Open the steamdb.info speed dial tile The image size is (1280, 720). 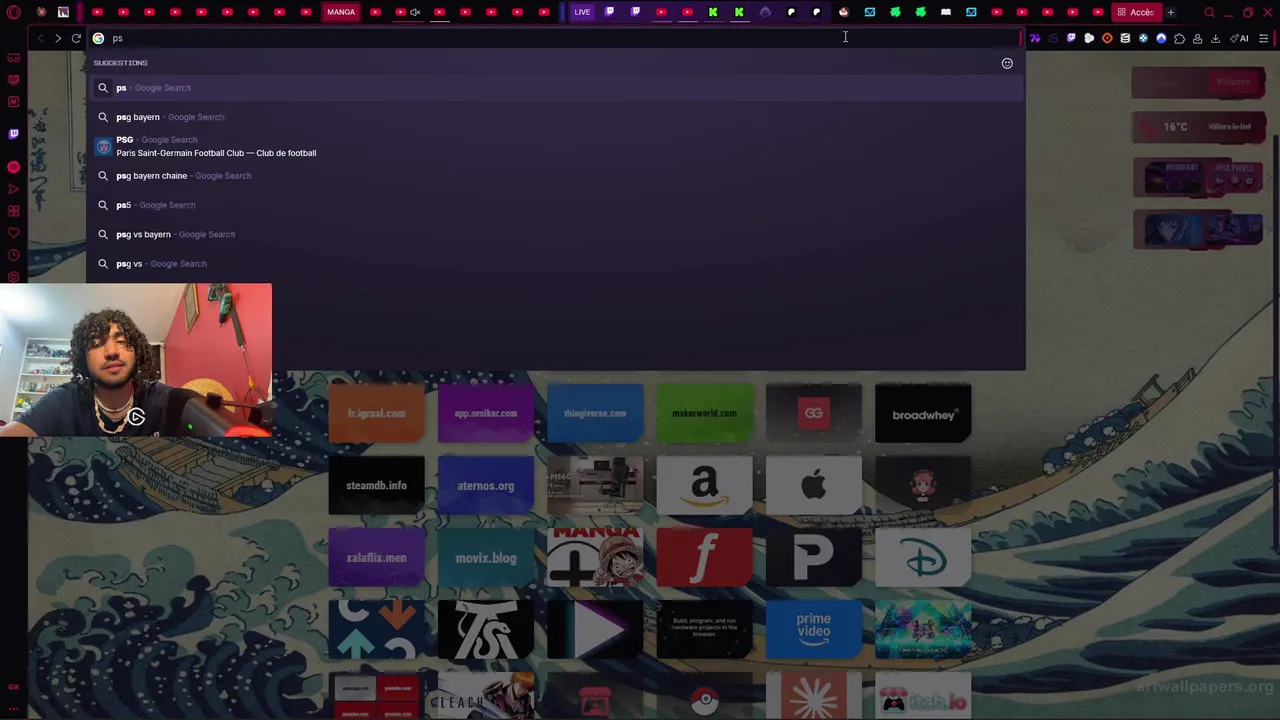click(376, 485)
